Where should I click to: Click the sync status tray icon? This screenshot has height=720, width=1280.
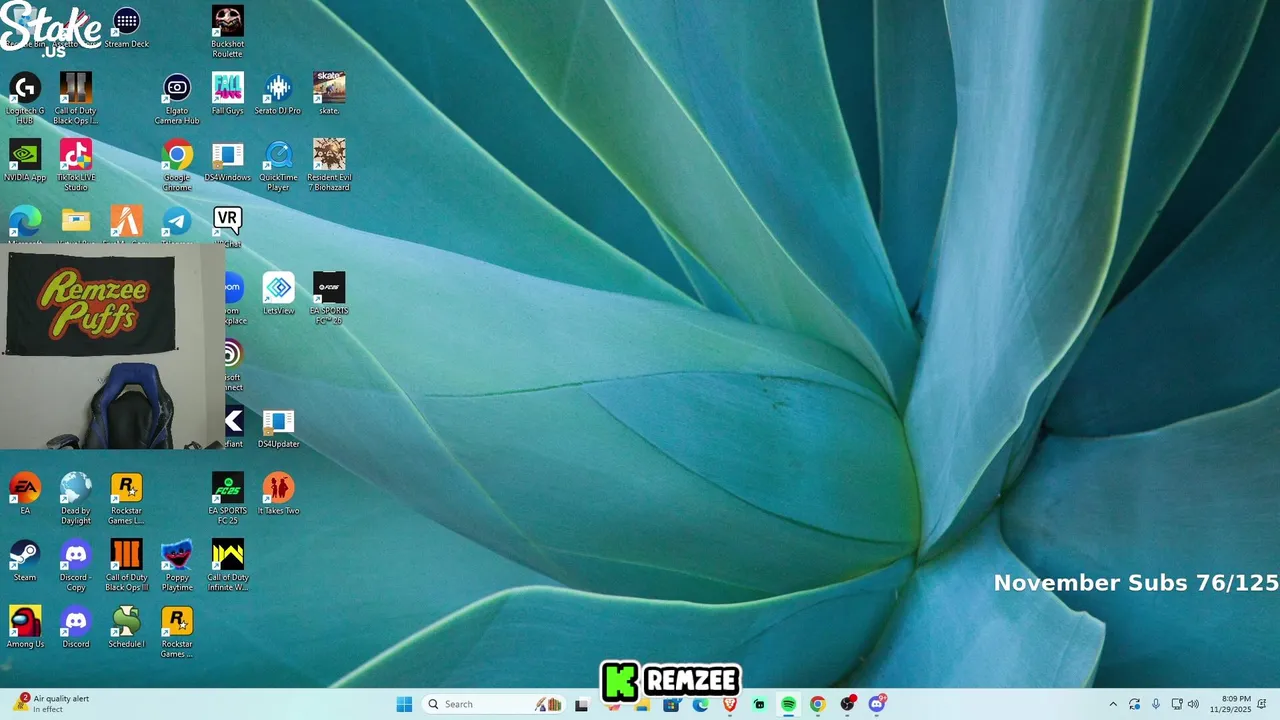click(x=1134, y=704)
